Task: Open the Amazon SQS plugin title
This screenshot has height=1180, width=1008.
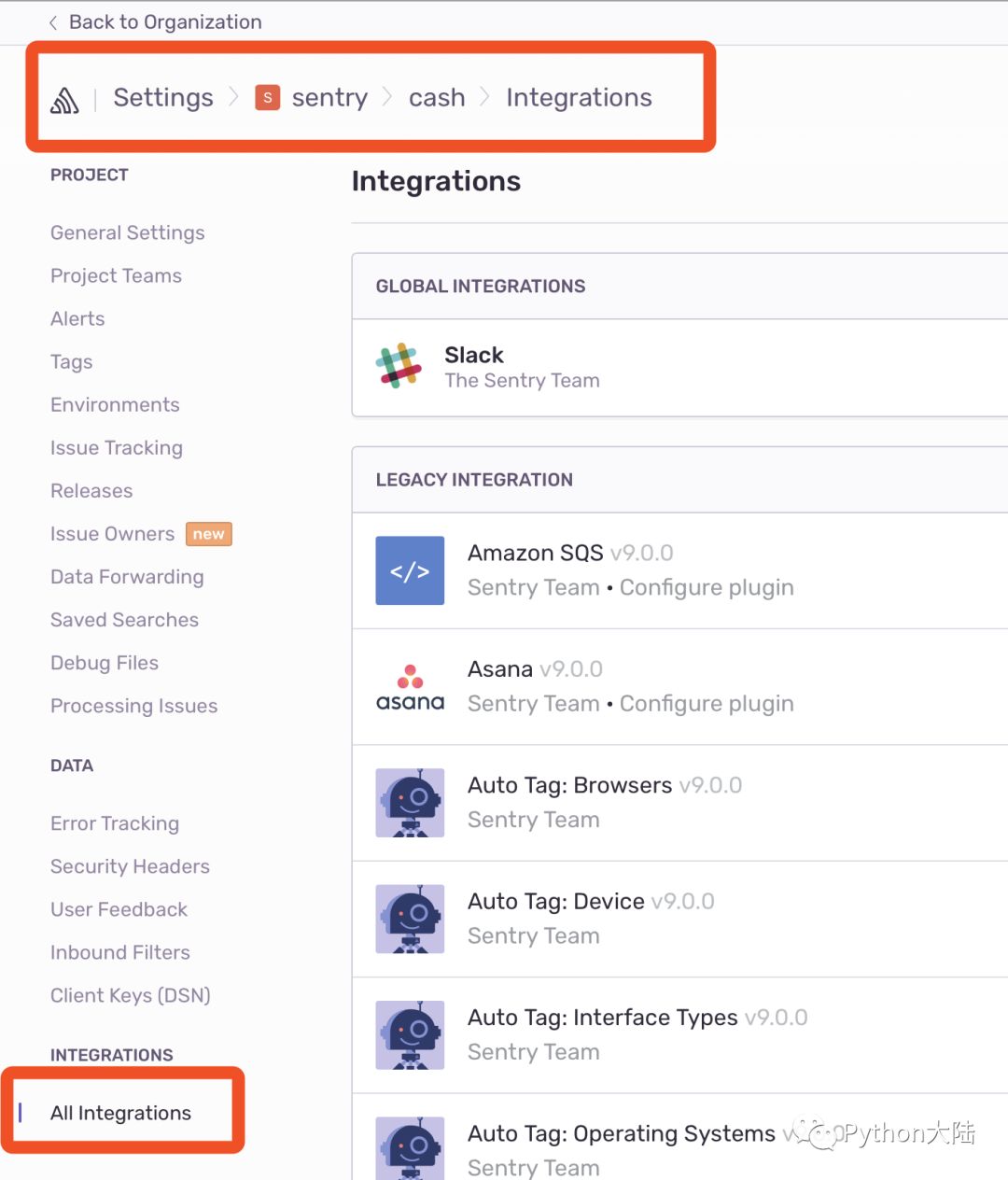Action: pos(536,553)
